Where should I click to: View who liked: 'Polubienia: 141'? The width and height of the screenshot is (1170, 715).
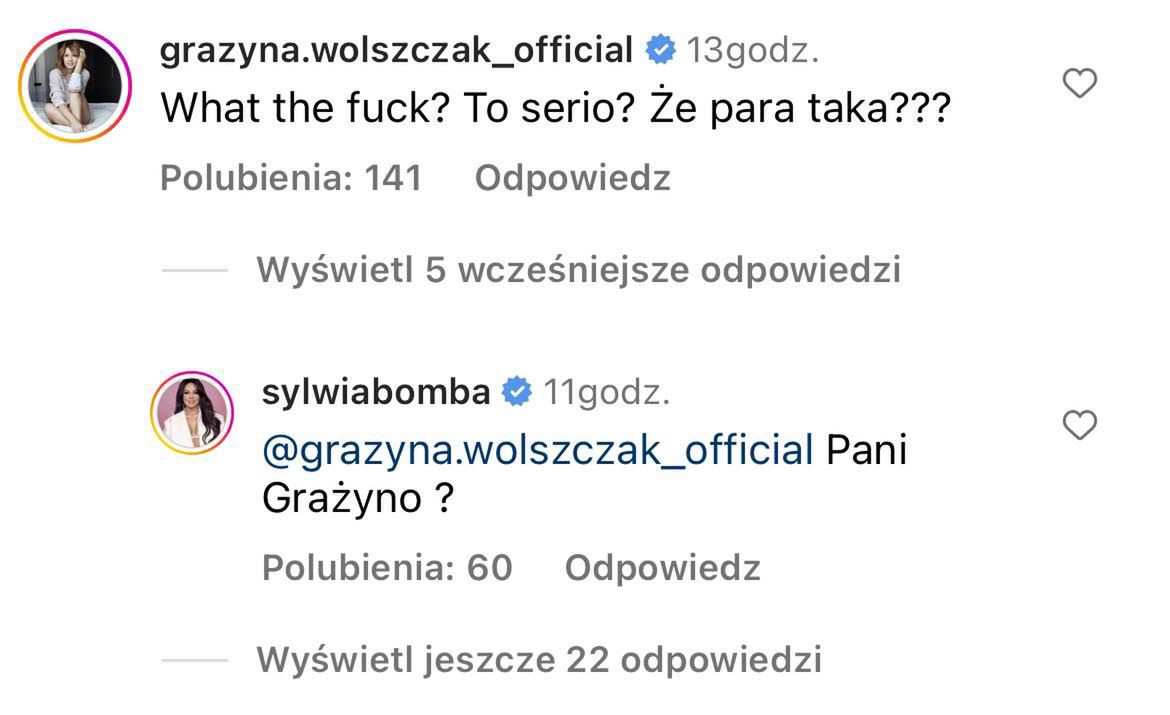(291, 179)
